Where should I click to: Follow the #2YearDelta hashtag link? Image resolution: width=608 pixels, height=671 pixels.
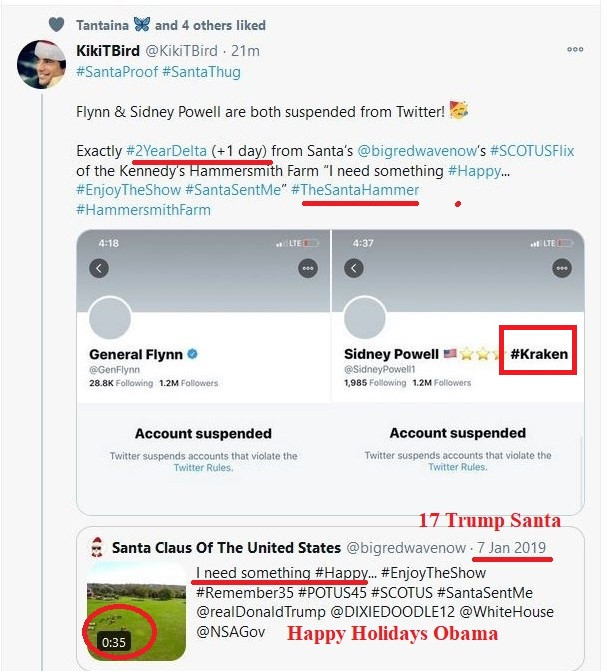[x=167, y=151]
